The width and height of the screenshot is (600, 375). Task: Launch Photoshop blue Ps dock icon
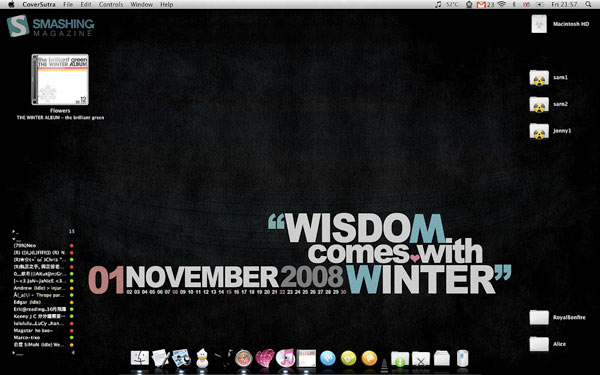point(328,359)
